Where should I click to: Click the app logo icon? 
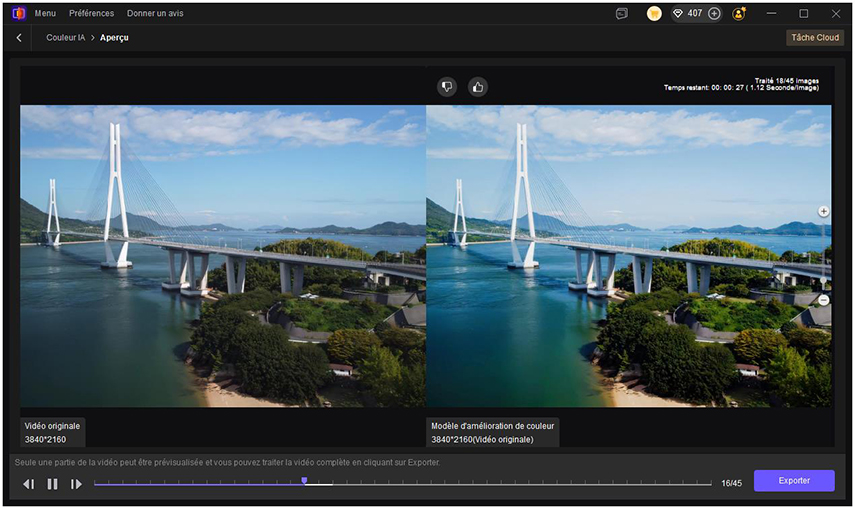[18, 14]
